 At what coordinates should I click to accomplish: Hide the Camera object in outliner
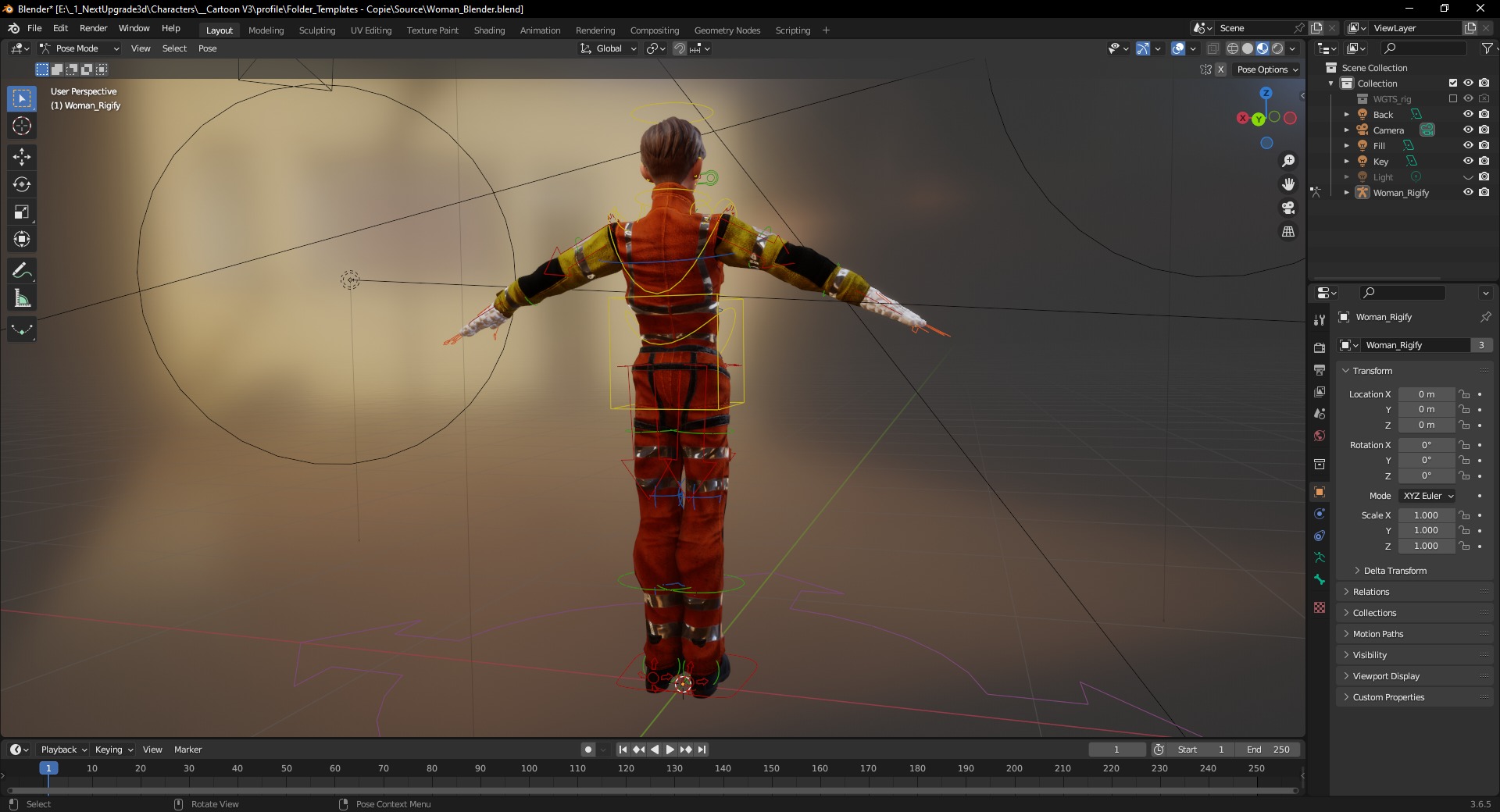tap(1468, 130)
